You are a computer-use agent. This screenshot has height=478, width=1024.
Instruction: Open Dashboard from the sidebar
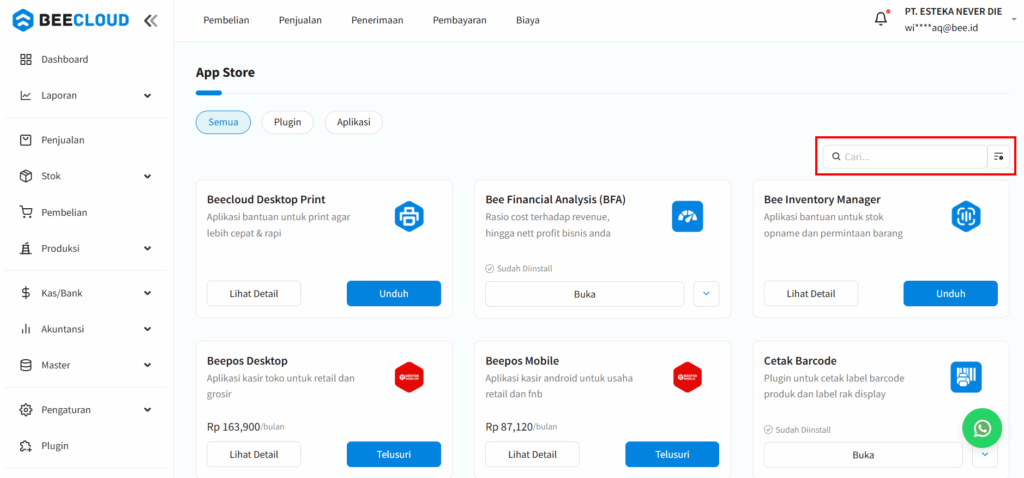tap(64, 60)
